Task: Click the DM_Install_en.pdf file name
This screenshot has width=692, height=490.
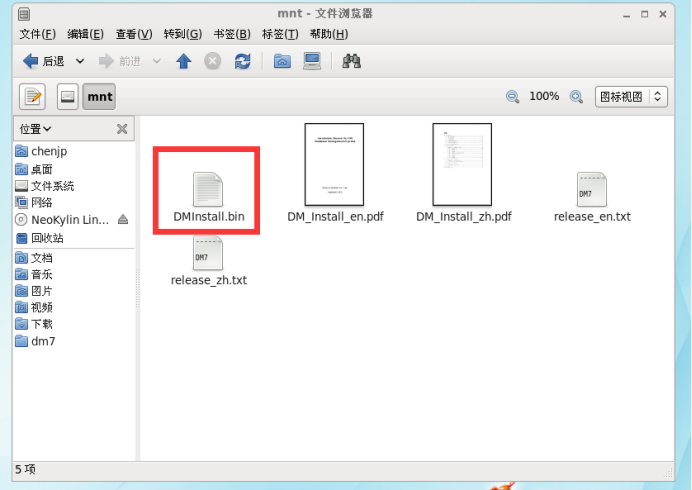Action: (335, 217)
